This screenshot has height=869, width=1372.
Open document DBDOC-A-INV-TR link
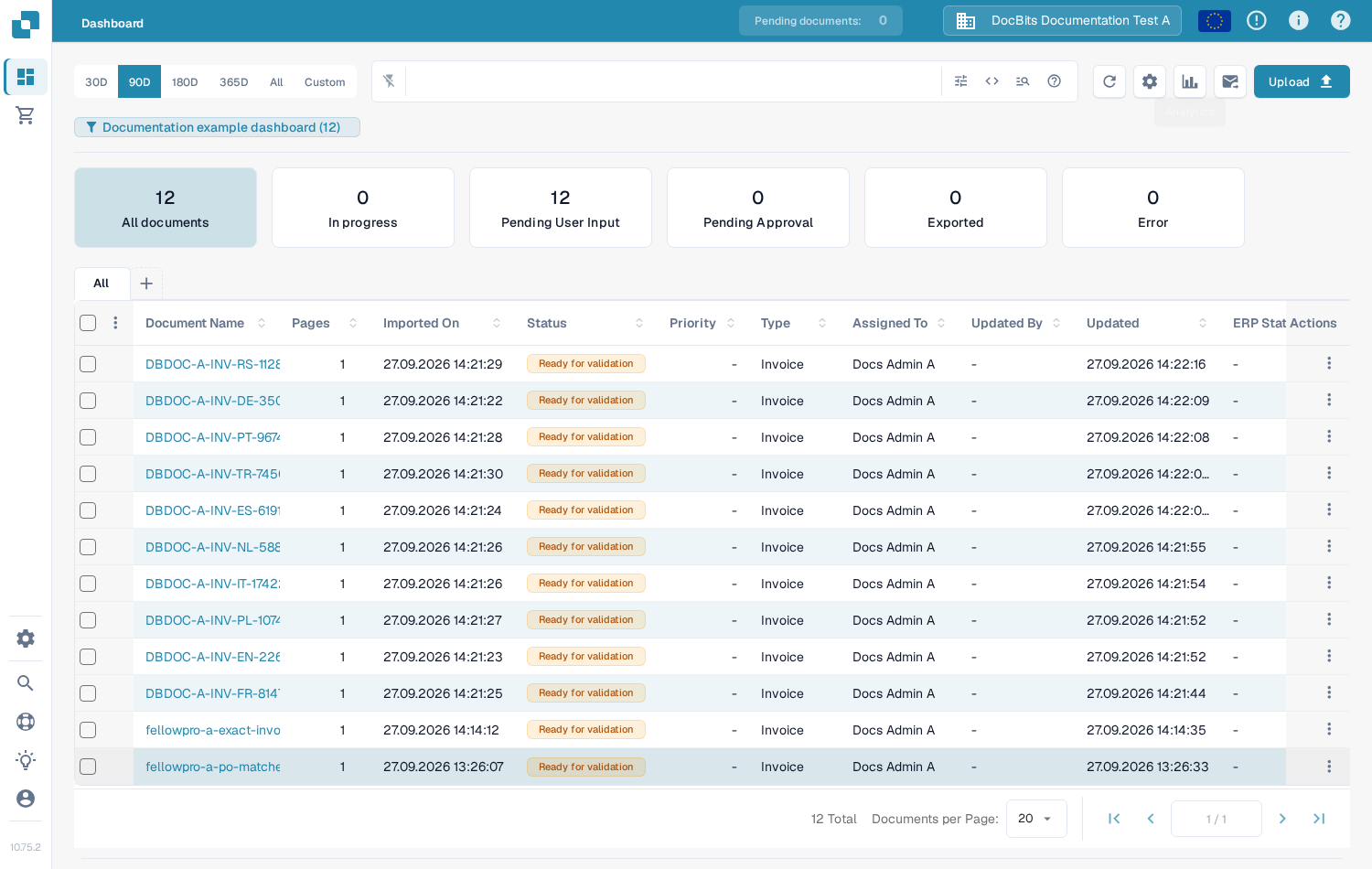point(213,474)
